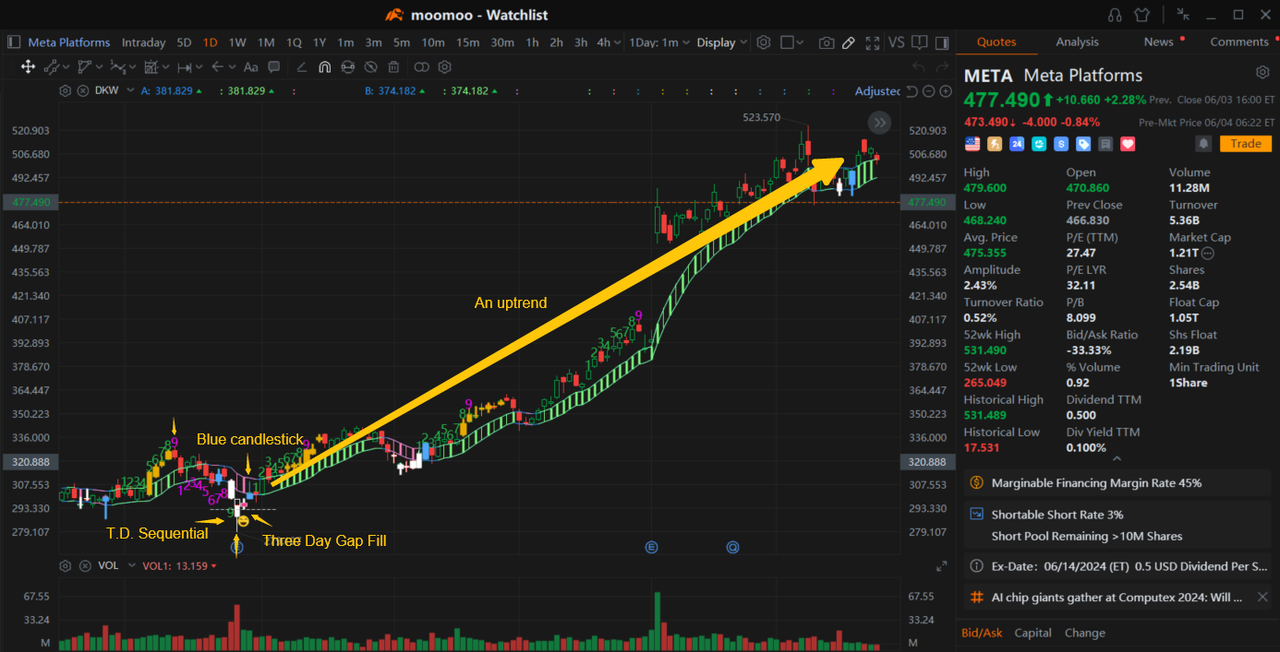Viewport: 1280px width, 652px height.
Task: Click the undo arrow above chart
Action: pyautogui.click(x=918, y=66)
